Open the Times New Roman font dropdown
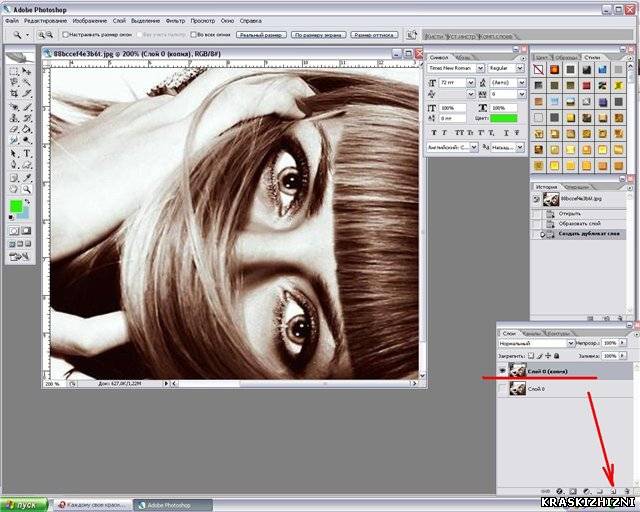Viewport: 640px width, 512px height. pyautogui.click(x=480, y=68)
